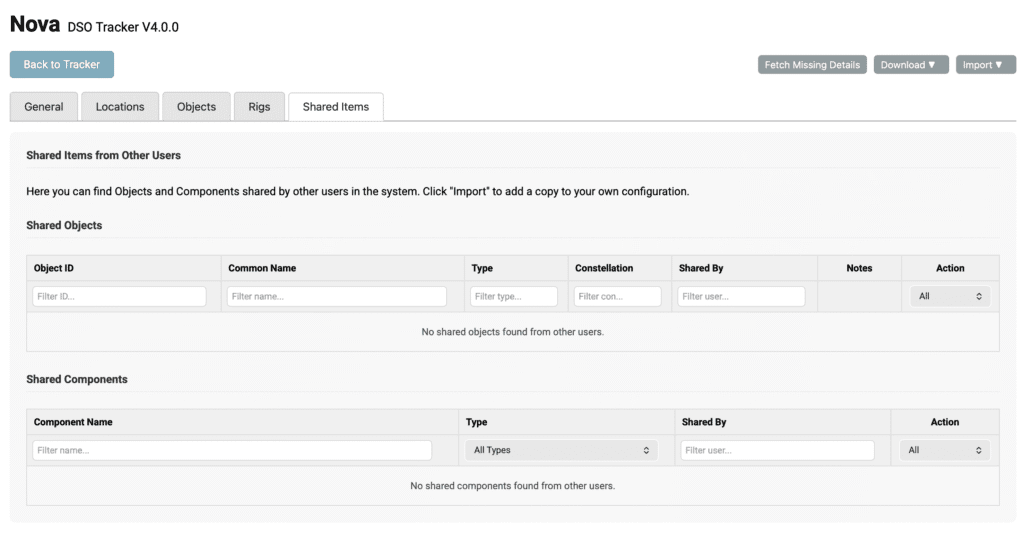1024x554 pixels.
Task: Select the Shared Items tab
Action: coord(336,106)
